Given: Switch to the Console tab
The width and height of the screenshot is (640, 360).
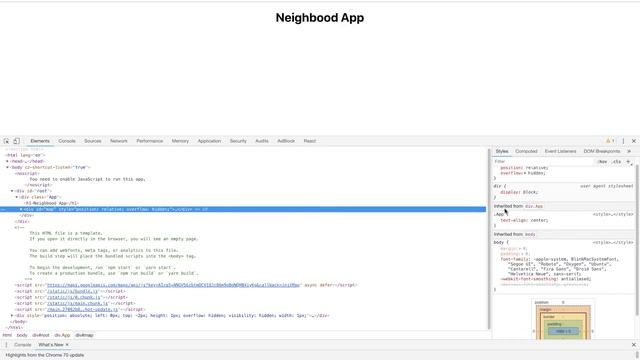Looking at the screenshot, I should [67, 141].
